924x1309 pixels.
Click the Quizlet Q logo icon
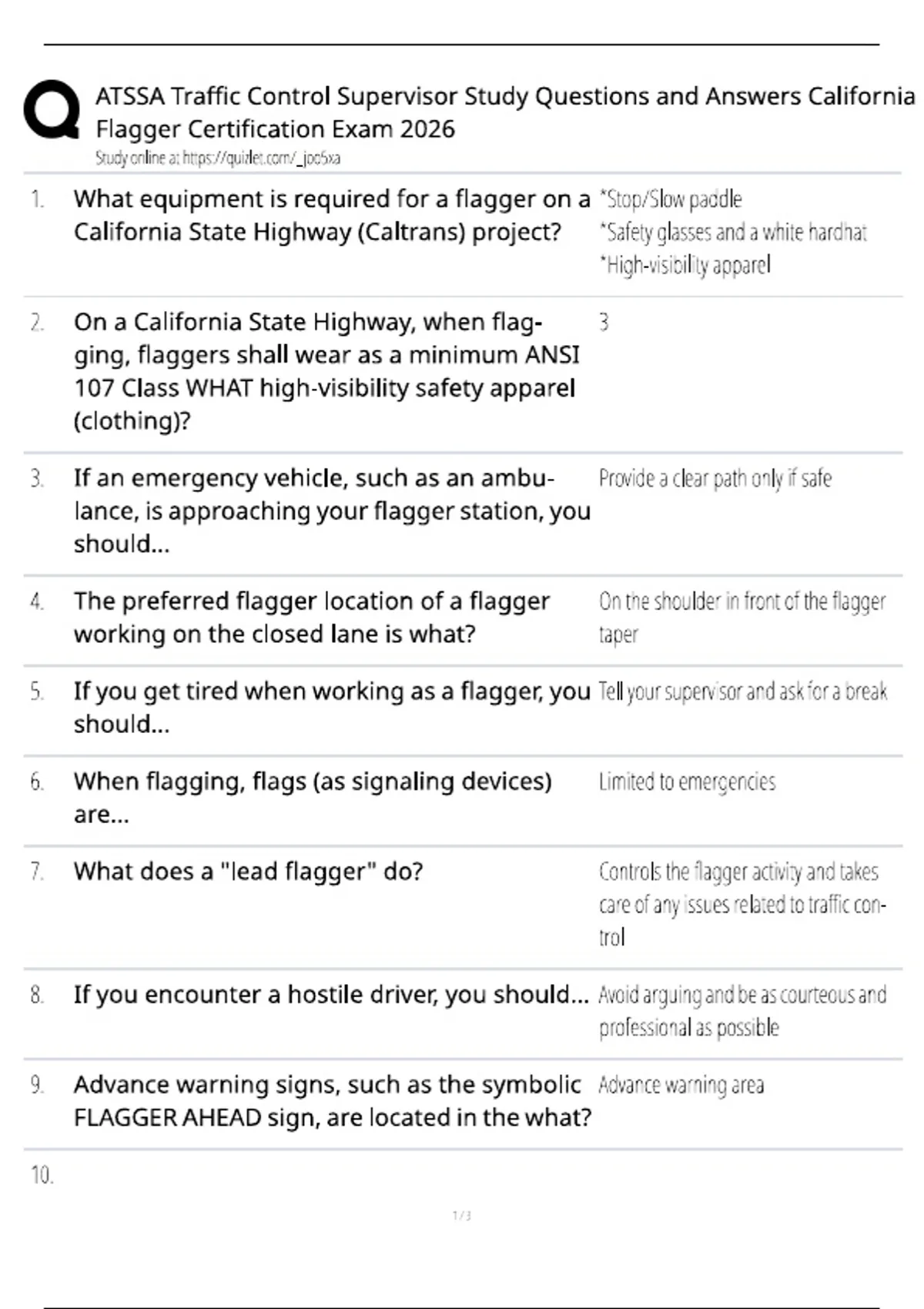click(x=52, y=110)
